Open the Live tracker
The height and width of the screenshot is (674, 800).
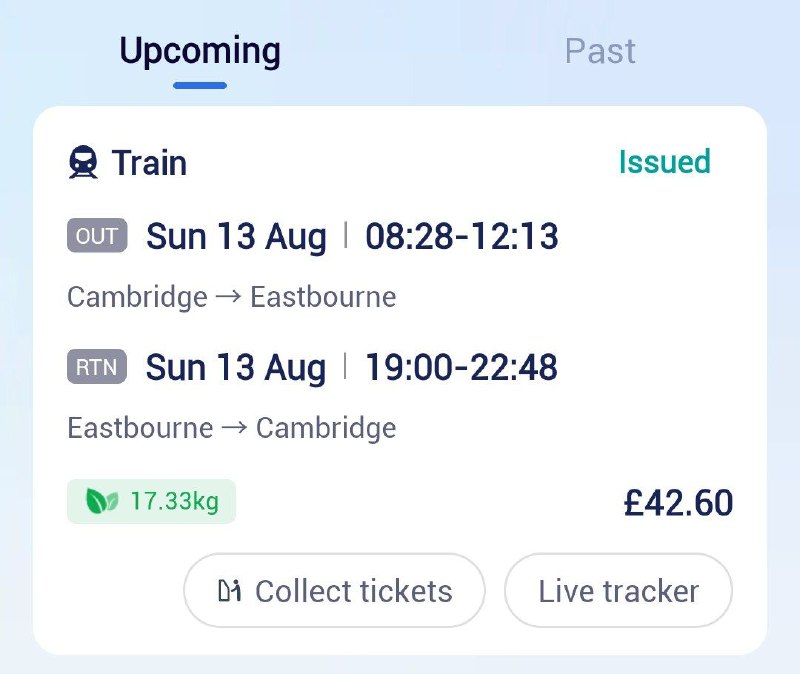[x=618, y=591]
